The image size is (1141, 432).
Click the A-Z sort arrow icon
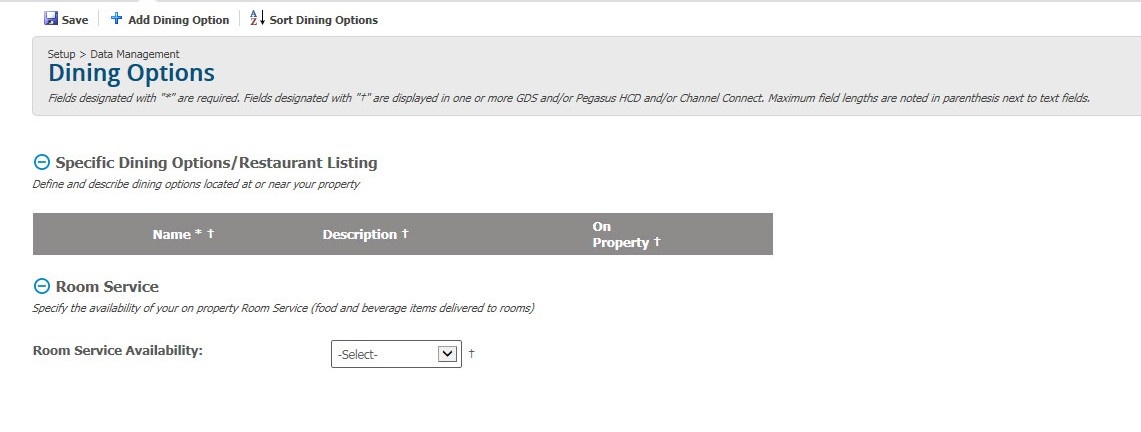(x=258, y=18)
